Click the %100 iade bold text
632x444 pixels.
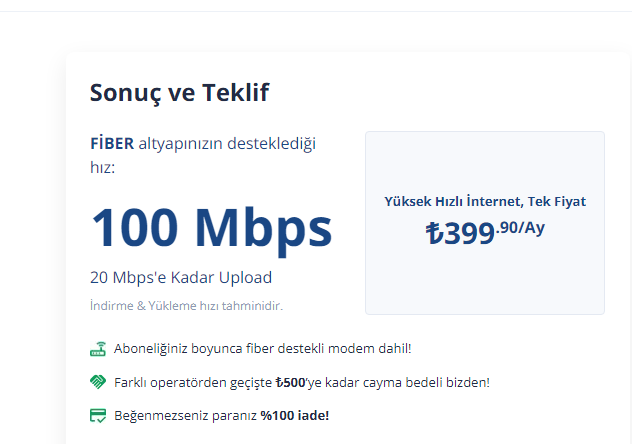pyautogui.click(x=295, y=415)
